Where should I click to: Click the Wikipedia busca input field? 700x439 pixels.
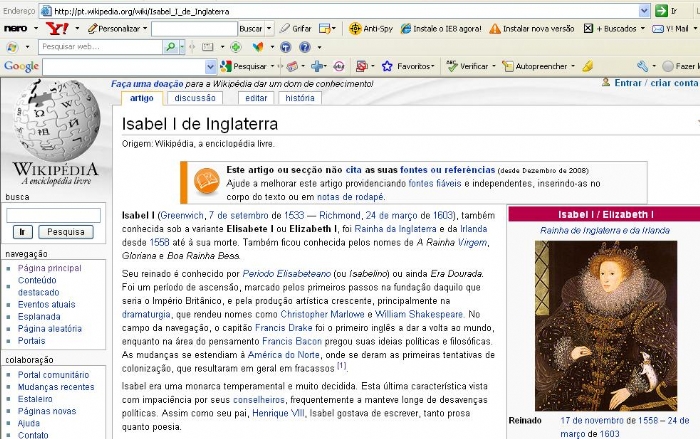point(53,214)
